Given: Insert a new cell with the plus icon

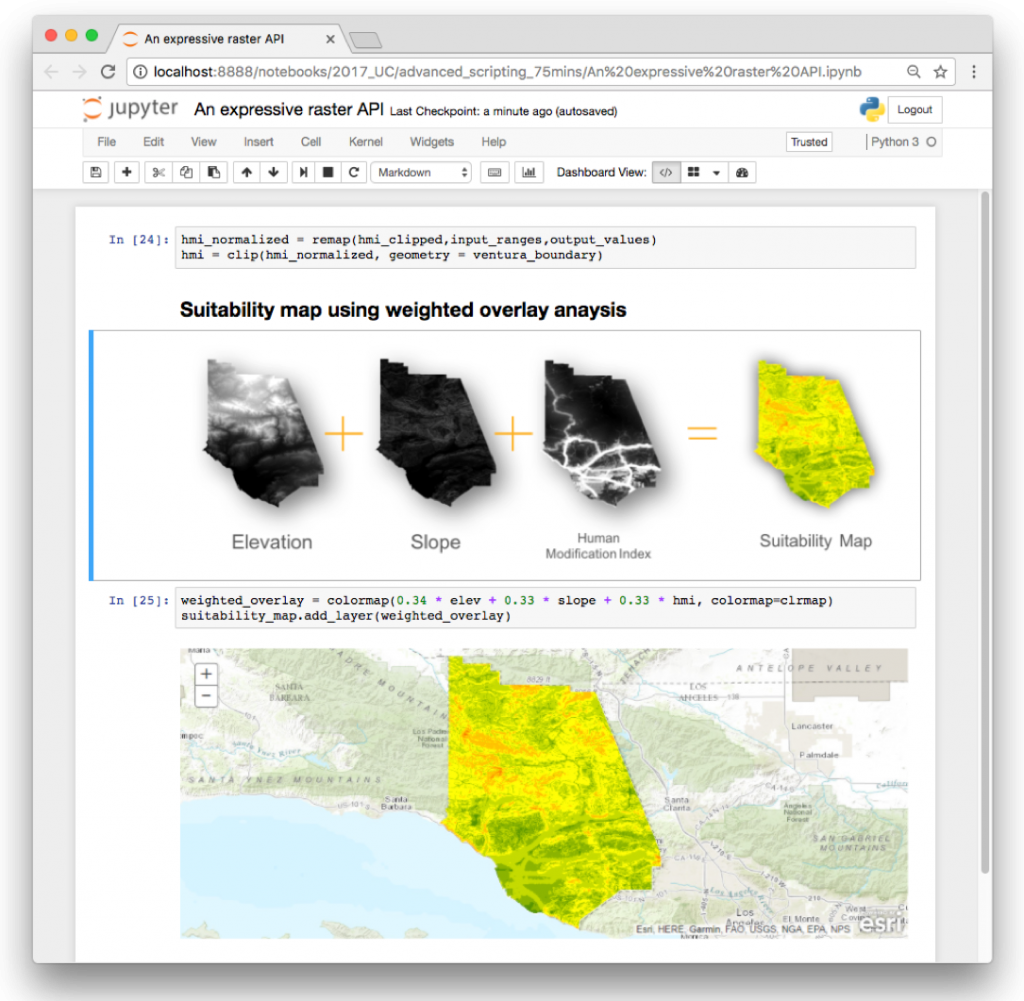Looking at the screenshot, I should 126,172.
